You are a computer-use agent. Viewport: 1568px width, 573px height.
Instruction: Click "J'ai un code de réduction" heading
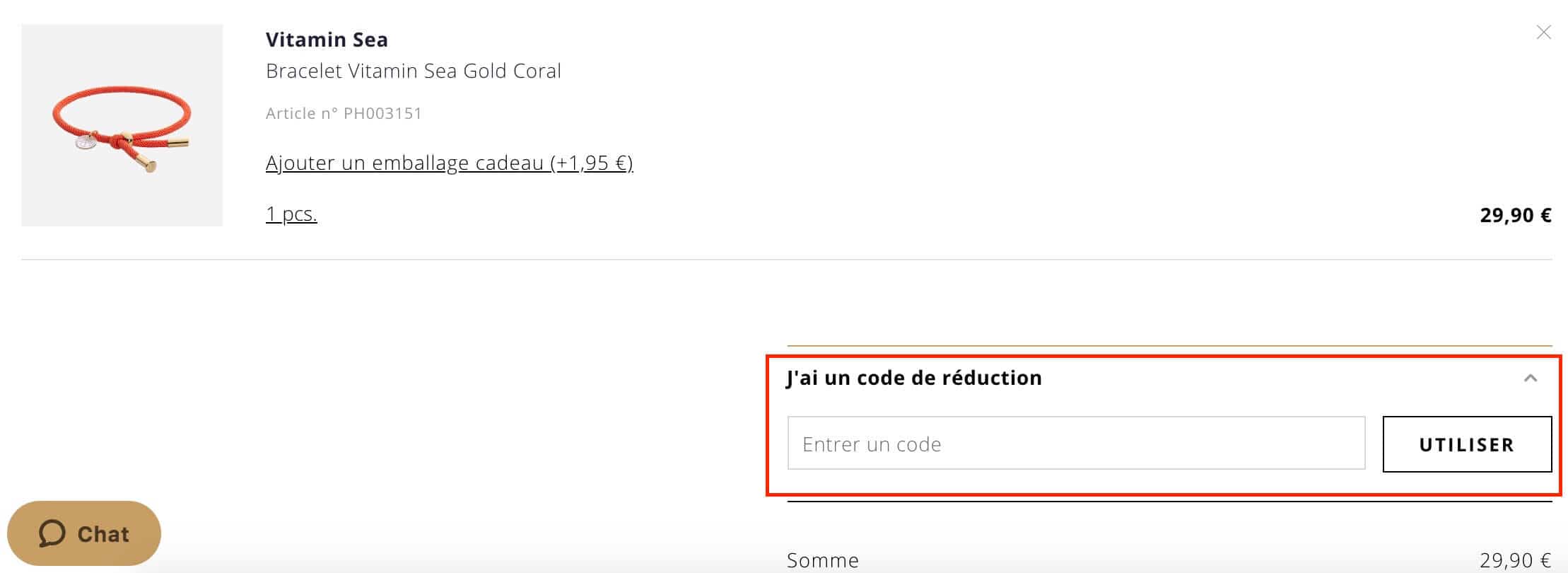914,378
